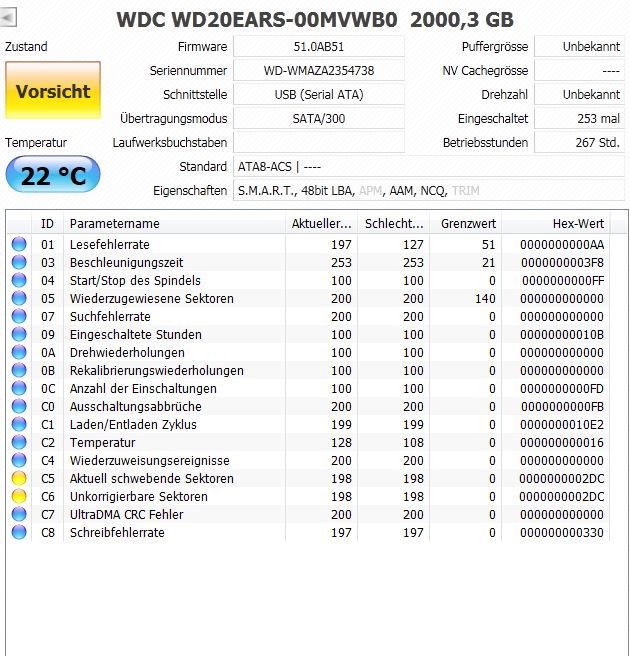The image size is (630, 656).
Task: Select the Beschleunigungszeit parameter name
Action: (126, 262)
